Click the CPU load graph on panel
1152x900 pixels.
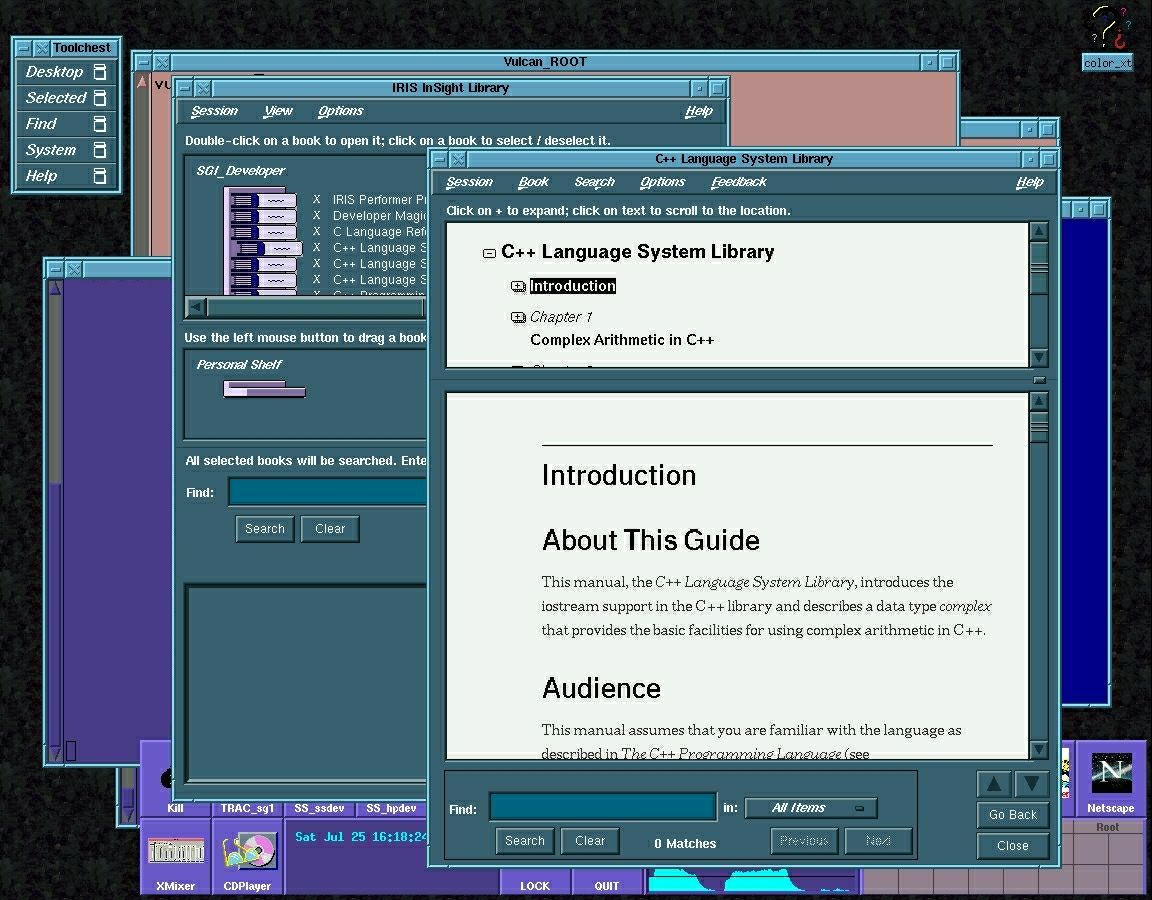pyautogui.click(x=752, y=880)
